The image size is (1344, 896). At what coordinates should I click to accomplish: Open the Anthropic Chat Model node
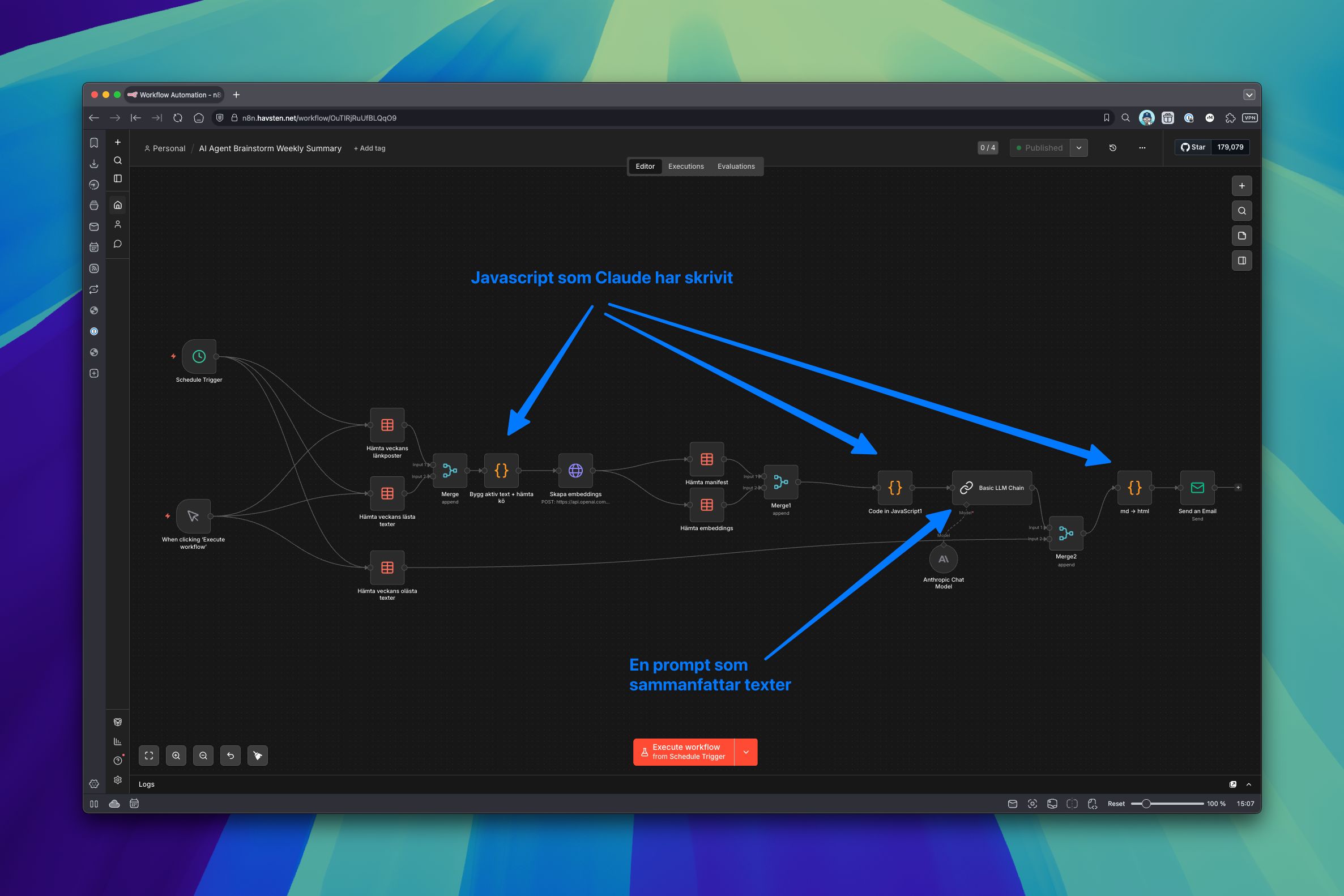tap(944, 560)
